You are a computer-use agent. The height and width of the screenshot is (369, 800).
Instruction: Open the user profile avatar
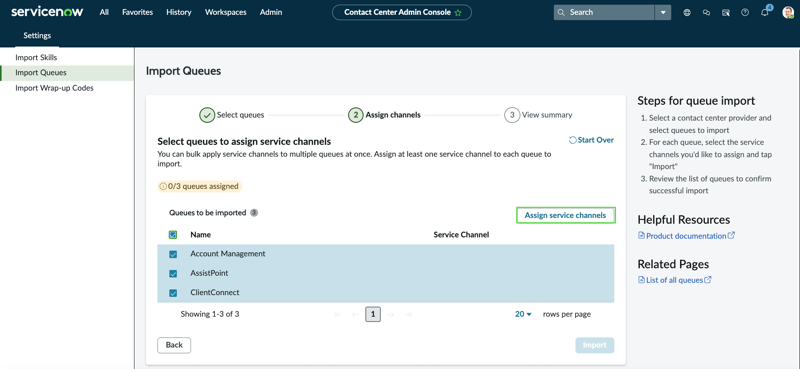click(x=788, y=13)
